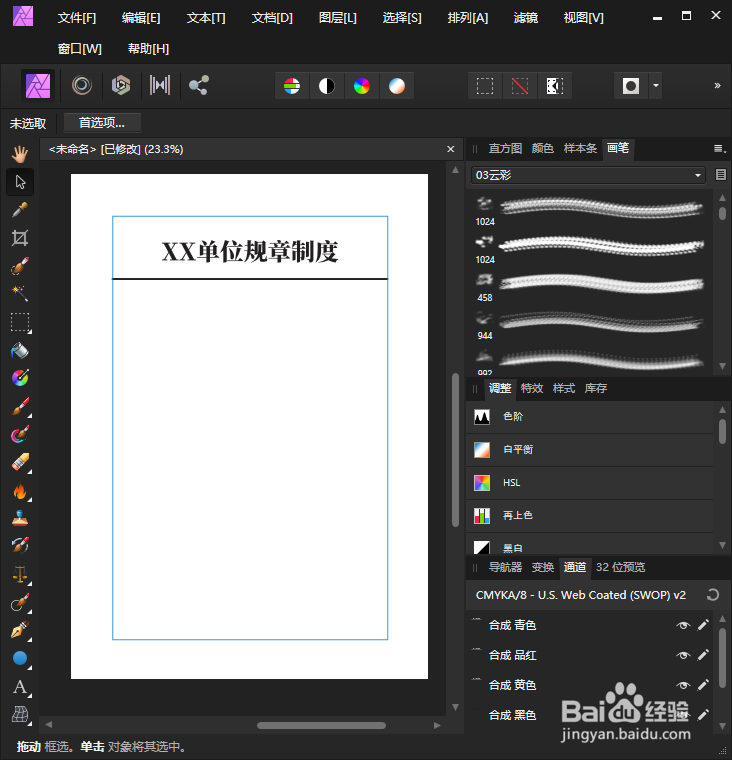Select the Selection Brush tool
The width and height of the screenshot is (732, 760).
(20, 266)
